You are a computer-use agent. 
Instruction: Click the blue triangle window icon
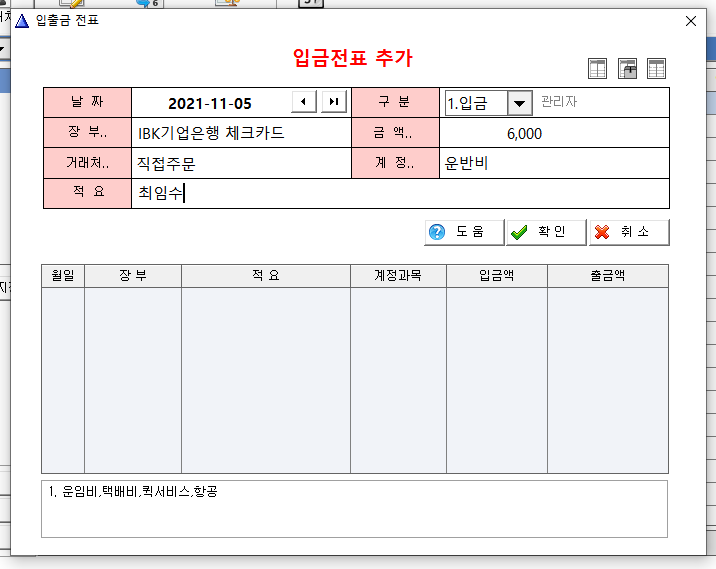click(x=22, y=21)
